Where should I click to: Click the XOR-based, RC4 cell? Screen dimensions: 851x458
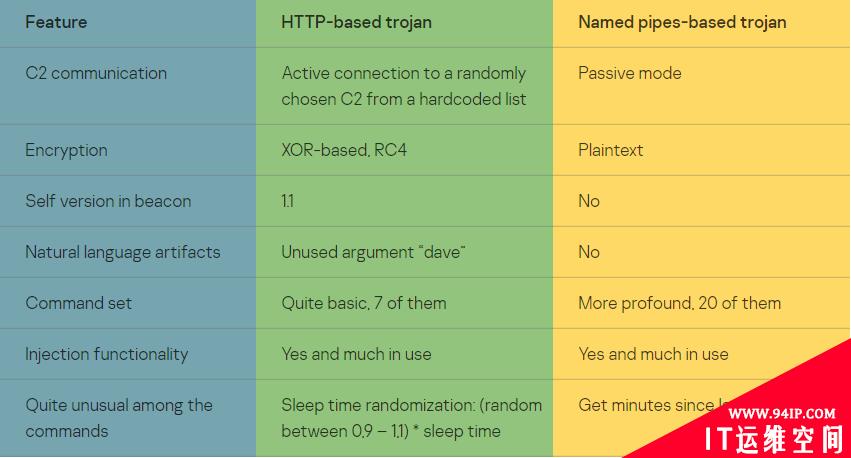[x=344, y=150]
